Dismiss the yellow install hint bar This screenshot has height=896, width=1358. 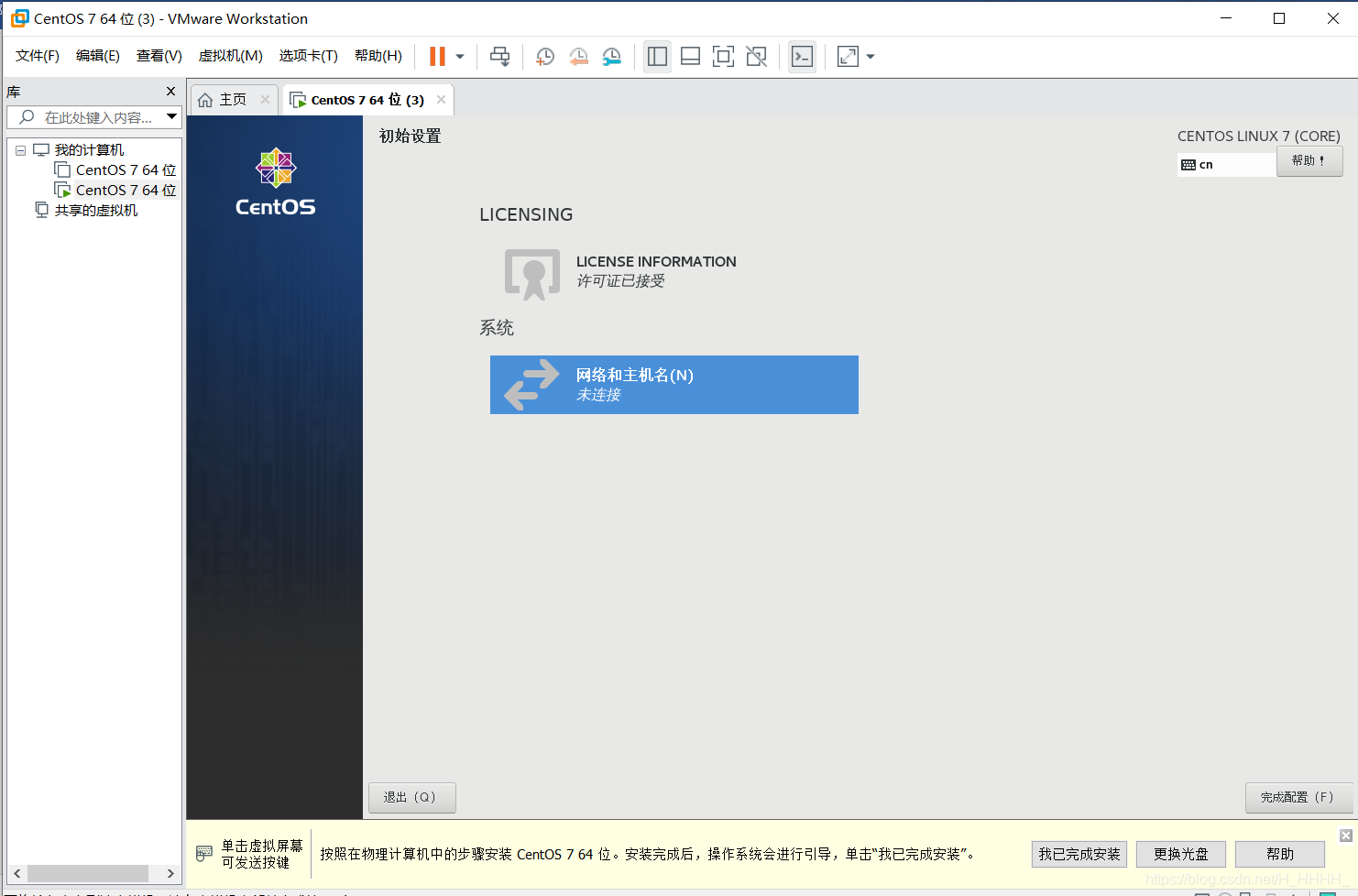1346,836
